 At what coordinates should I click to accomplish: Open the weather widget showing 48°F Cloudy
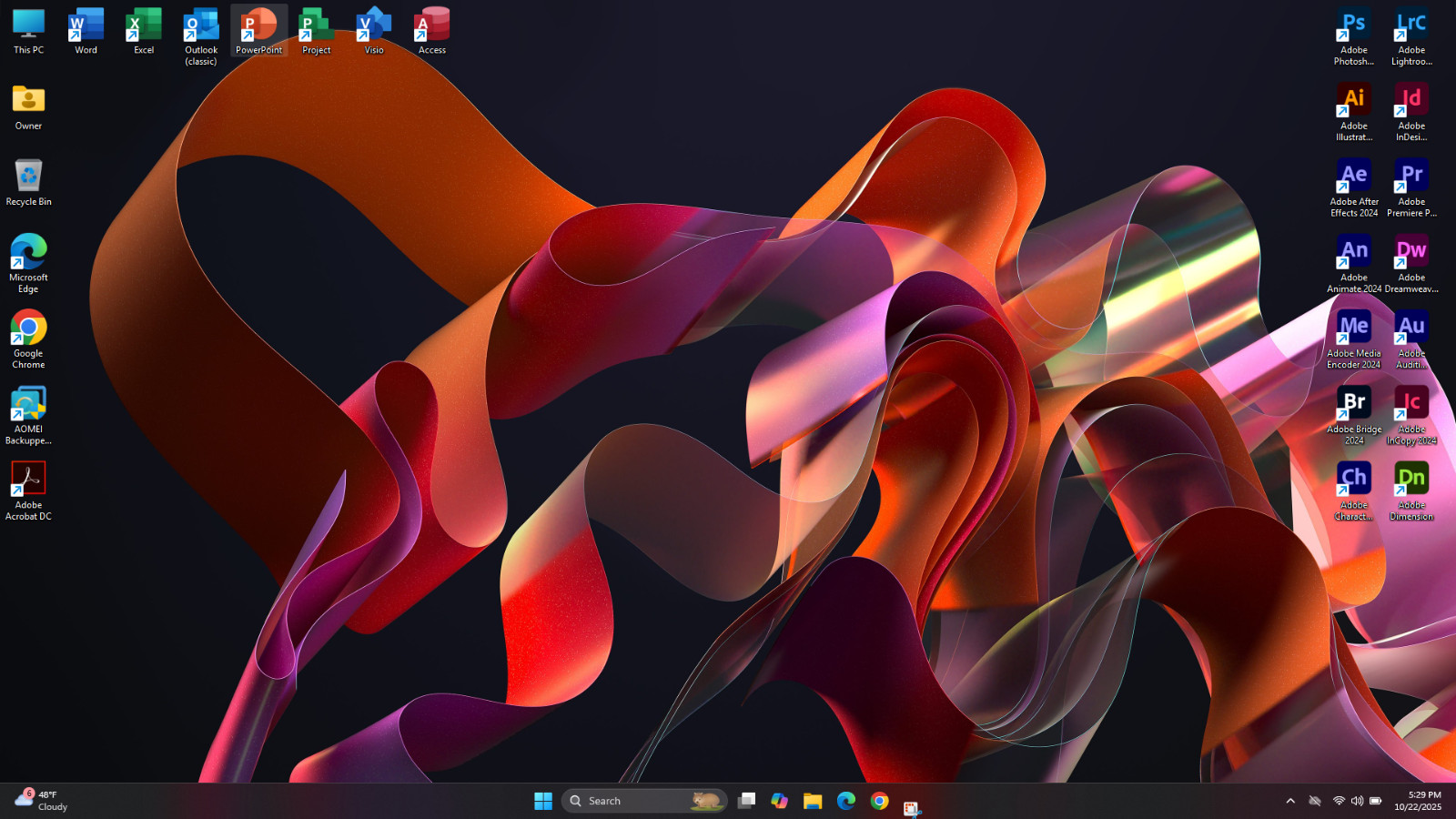click(x=42, y=801)
